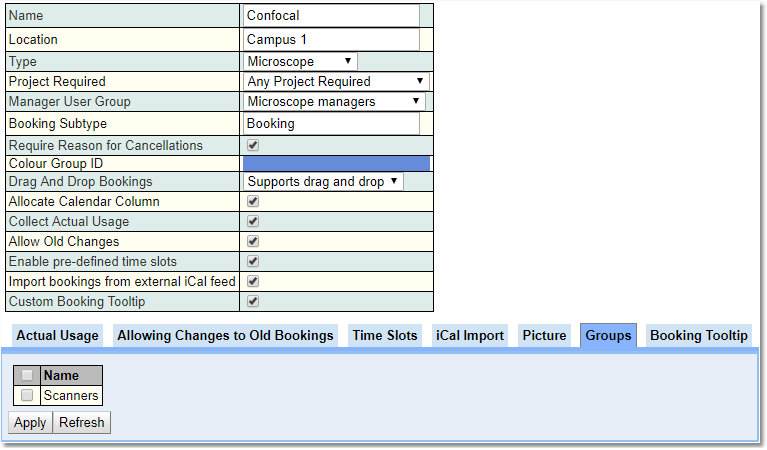Toggle Custom Booking Tooltip checkbox
767x450 pixels.
[x=253, y=301]
